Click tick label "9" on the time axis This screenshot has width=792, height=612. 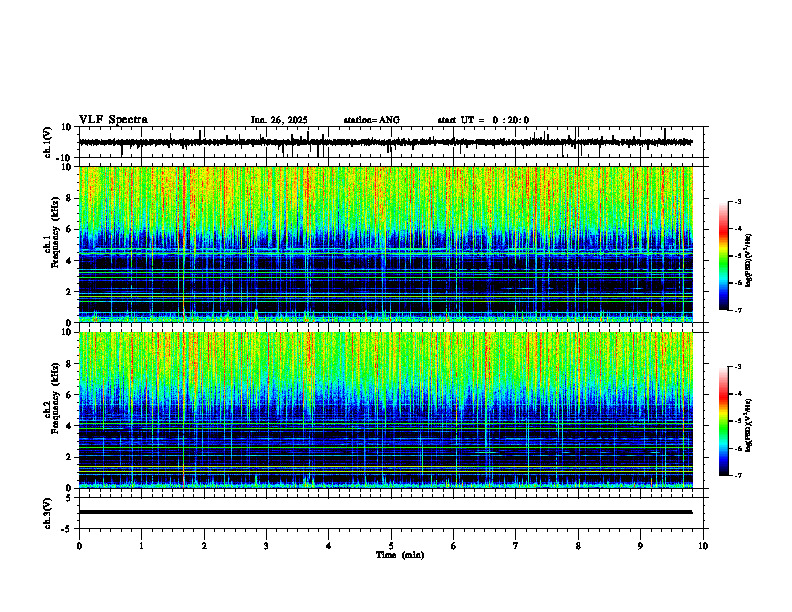click(641, 546)
